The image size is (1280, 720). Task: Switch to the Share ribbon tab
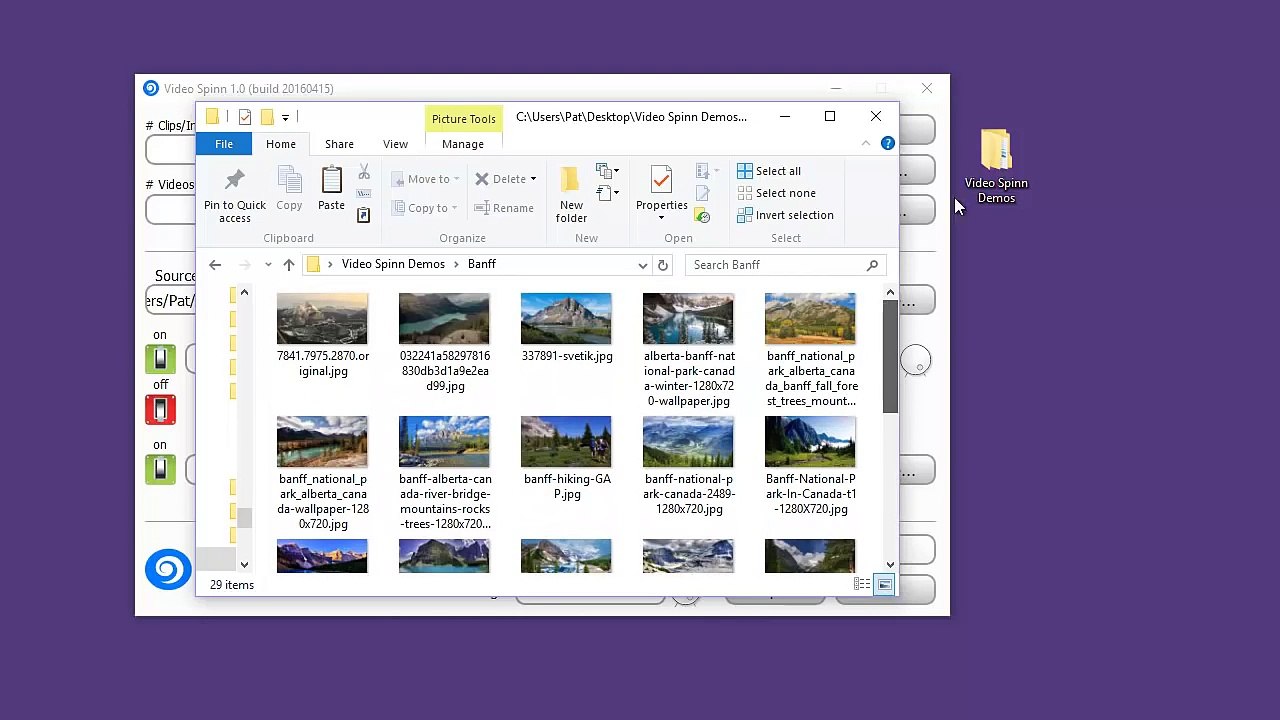pyautogui.click(x=339, y=144)
